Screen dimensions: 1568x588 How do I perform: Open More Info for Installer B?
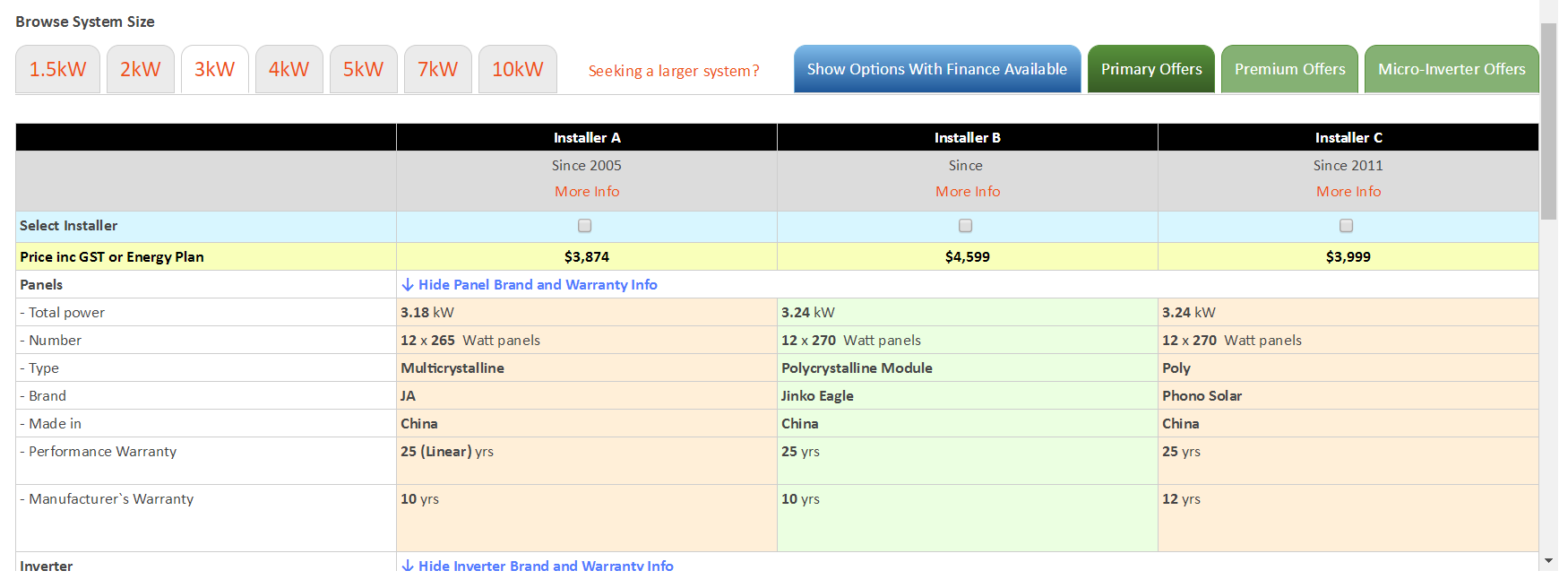tap(968, 191)
